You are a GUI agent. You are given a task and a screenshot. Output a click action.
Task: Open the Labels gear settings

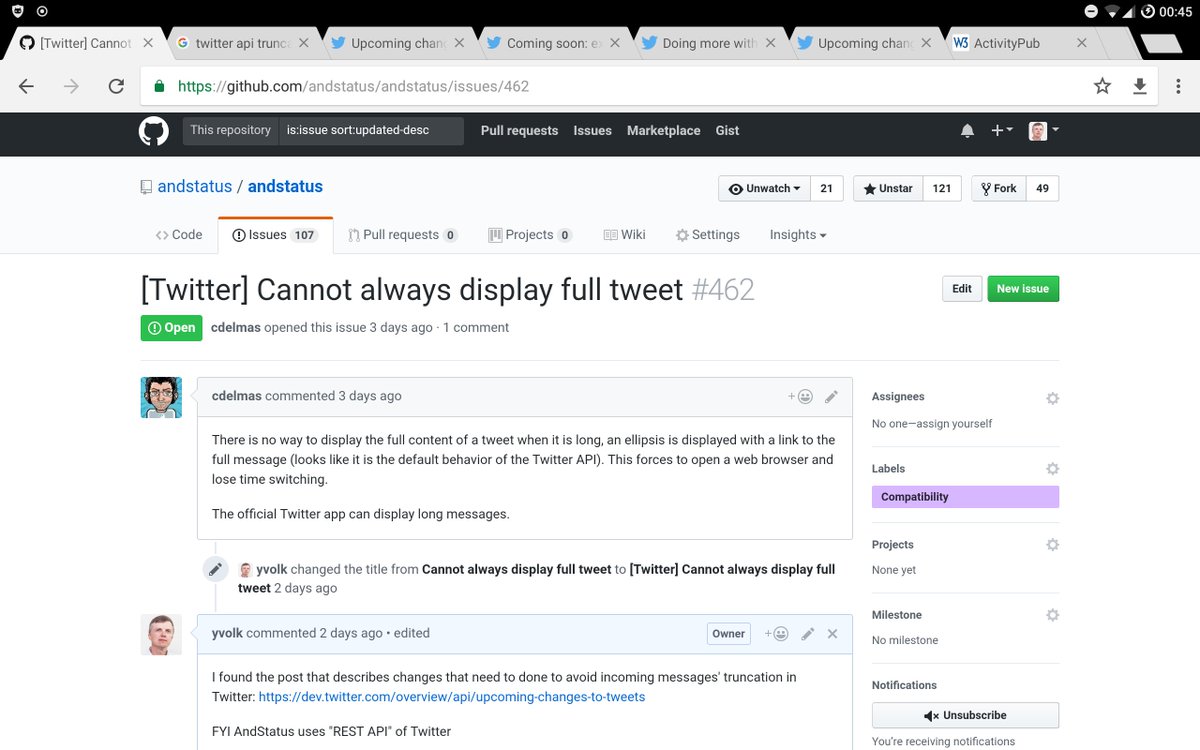(x=1052, y=468)
